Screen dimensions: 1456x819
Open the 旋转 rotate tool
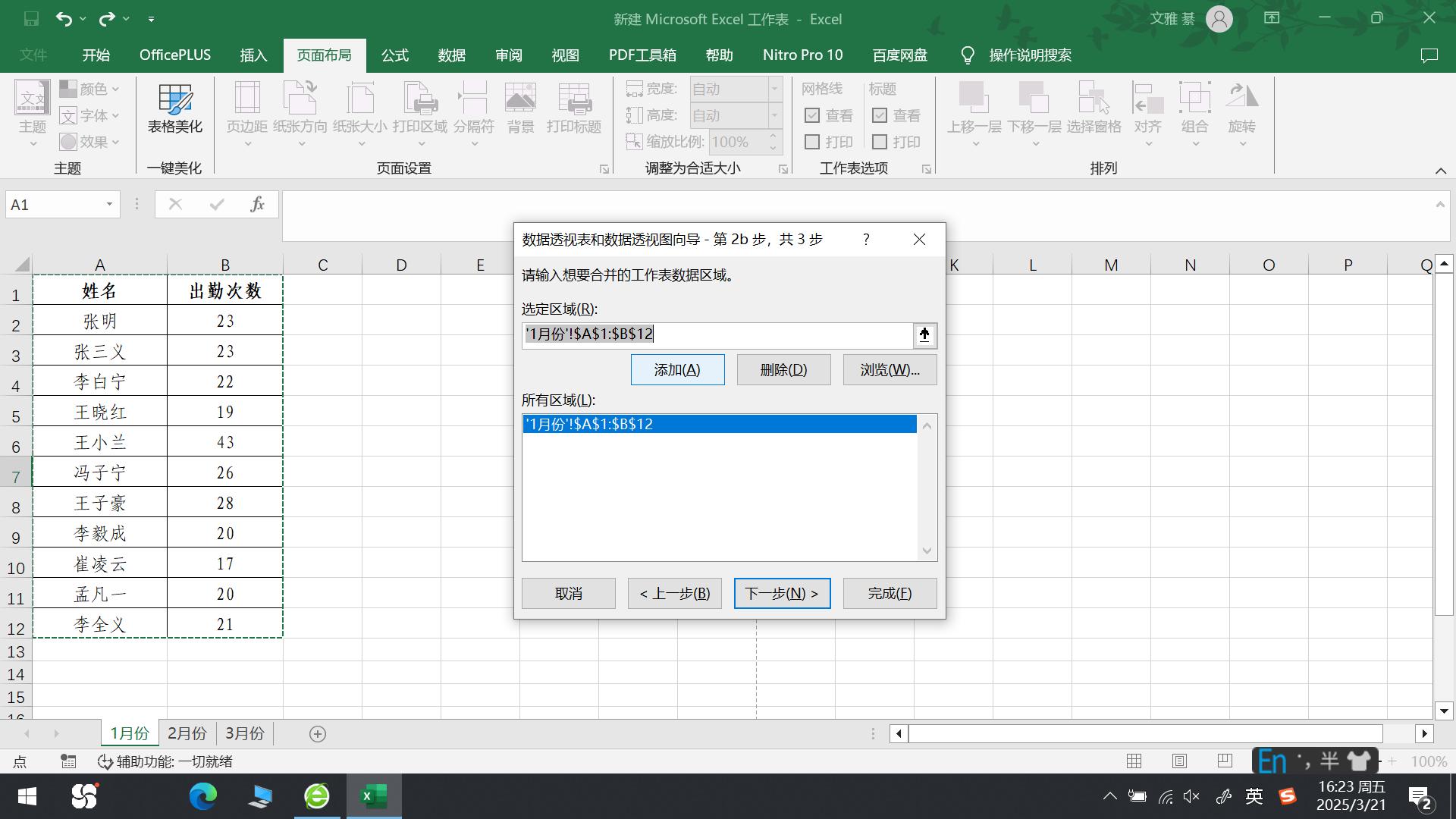tap(1242, 110)
